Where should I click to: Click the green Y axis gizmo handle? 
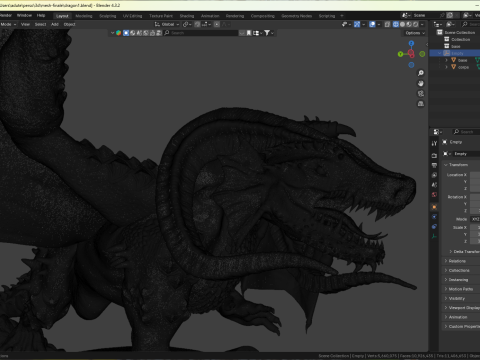pos(400,54)
